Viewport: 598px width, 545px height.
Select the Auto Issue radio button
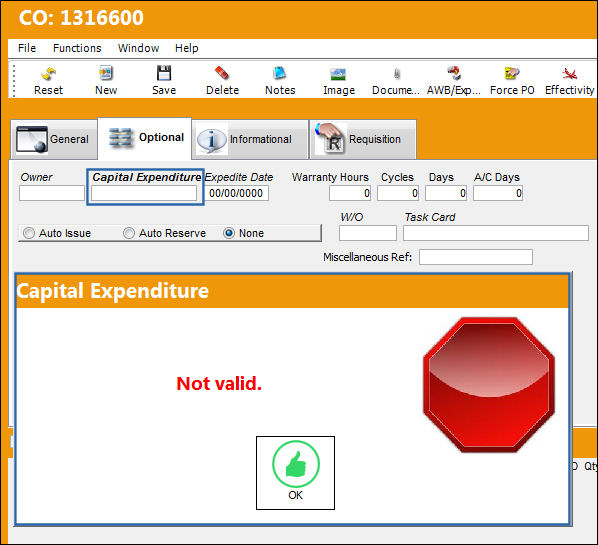click(29, 233)
